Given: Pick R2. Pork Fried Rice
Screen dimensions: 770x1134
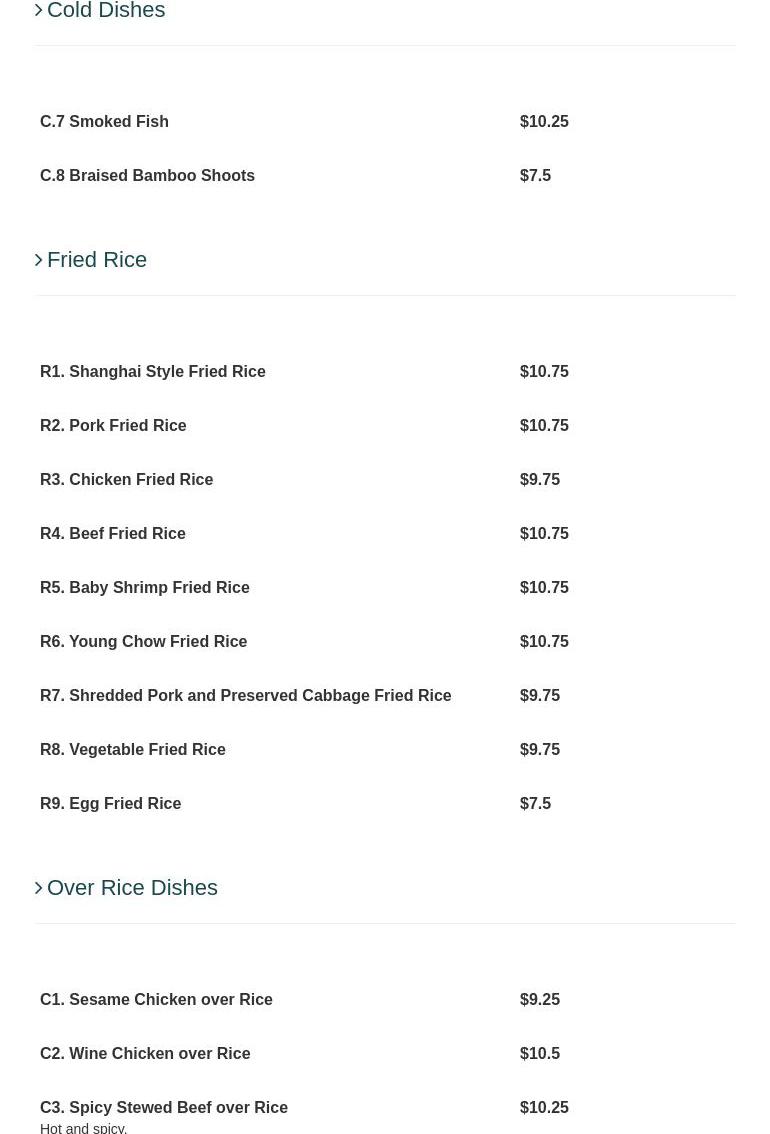Looking at the screenshot, I should tap(113, 426).
